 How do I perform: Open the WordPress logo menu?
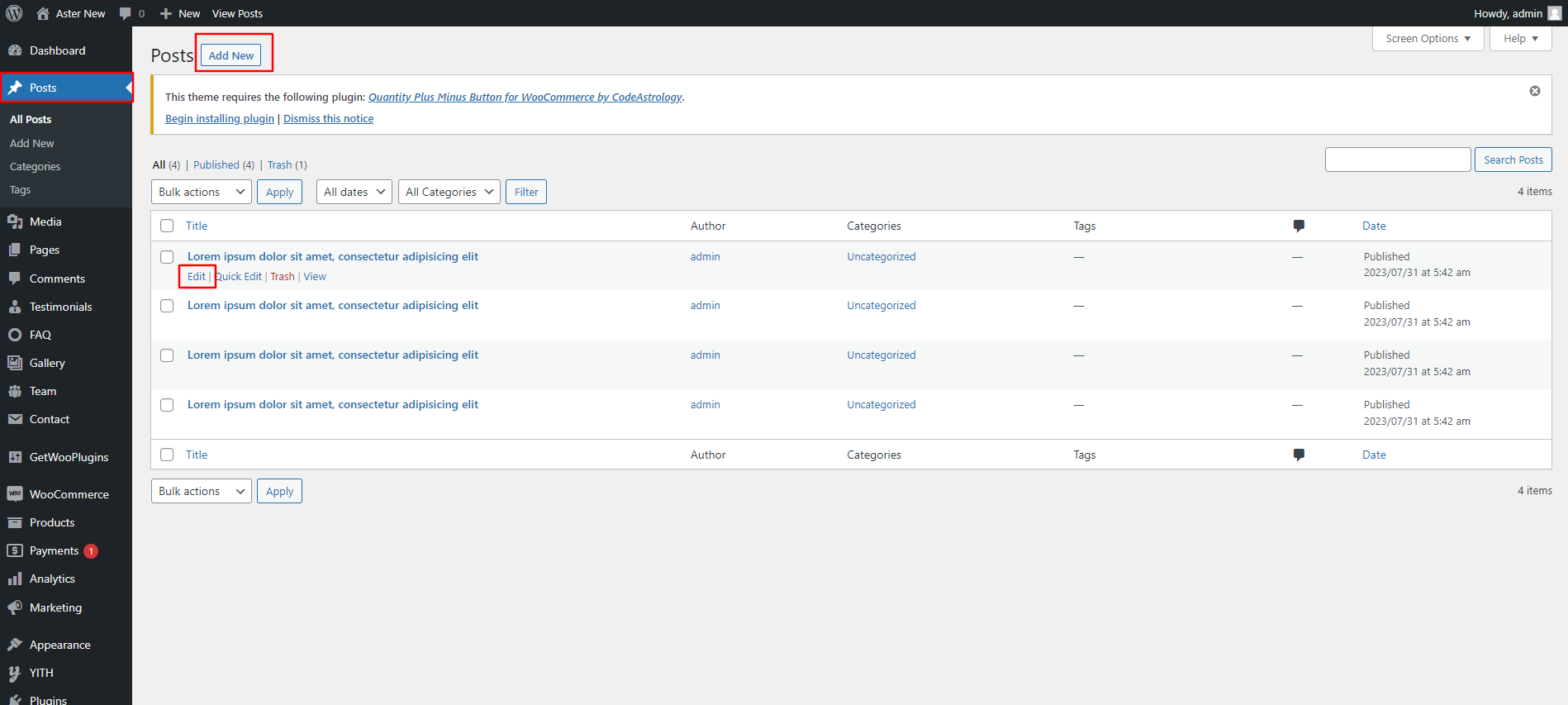click(x=14, y=13)
